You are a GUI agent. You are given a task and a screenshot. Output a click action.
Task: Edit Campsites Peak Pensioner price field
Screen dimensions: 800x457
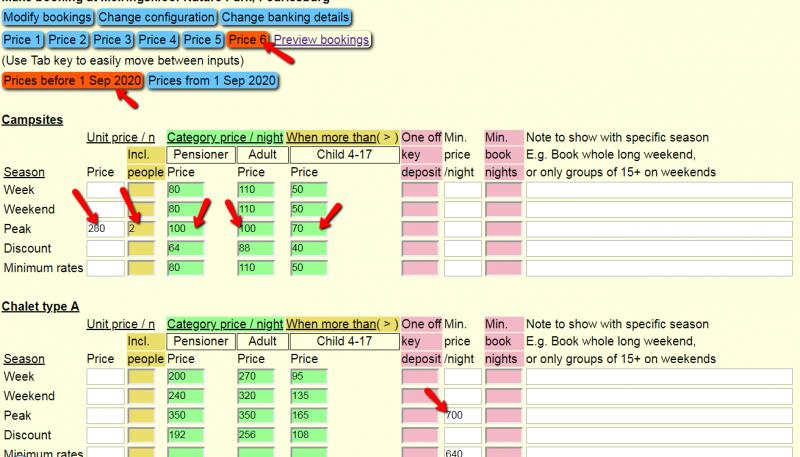(199, 229)
